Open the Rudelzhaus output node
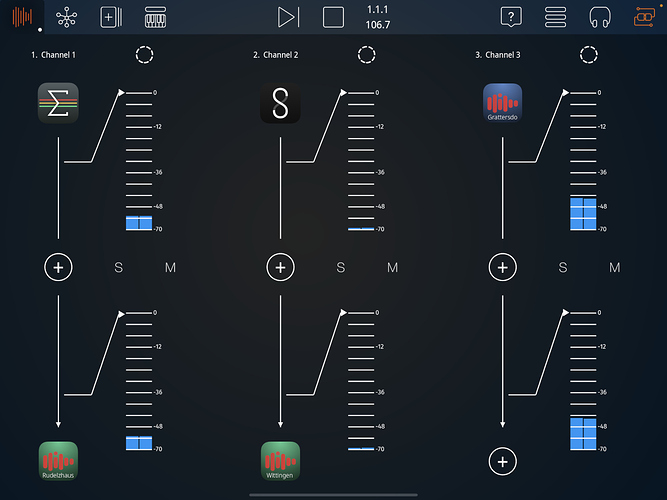 (58, 461)
